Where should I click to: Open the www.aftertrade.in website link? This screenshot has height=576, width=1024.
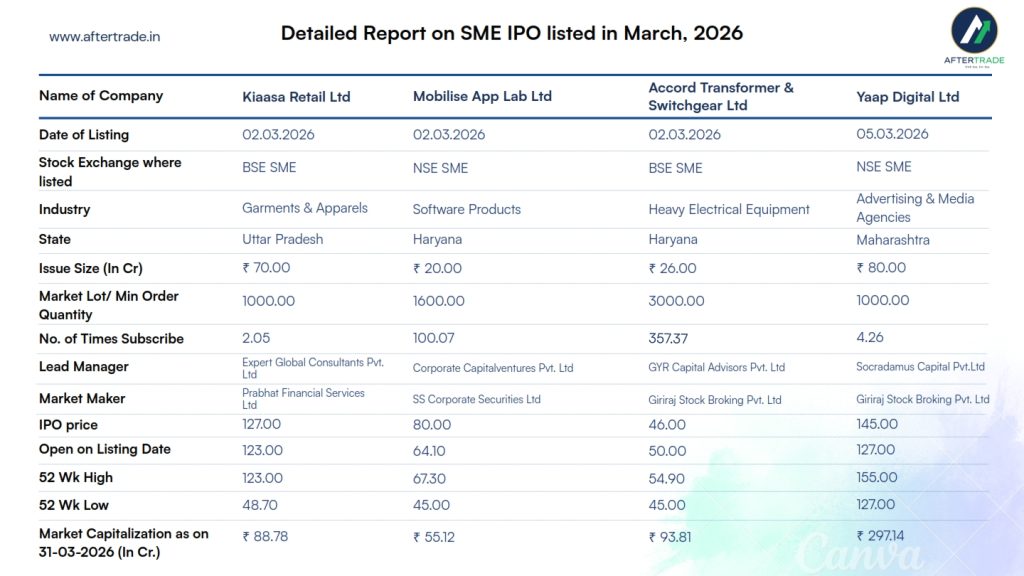click(104, 37)
